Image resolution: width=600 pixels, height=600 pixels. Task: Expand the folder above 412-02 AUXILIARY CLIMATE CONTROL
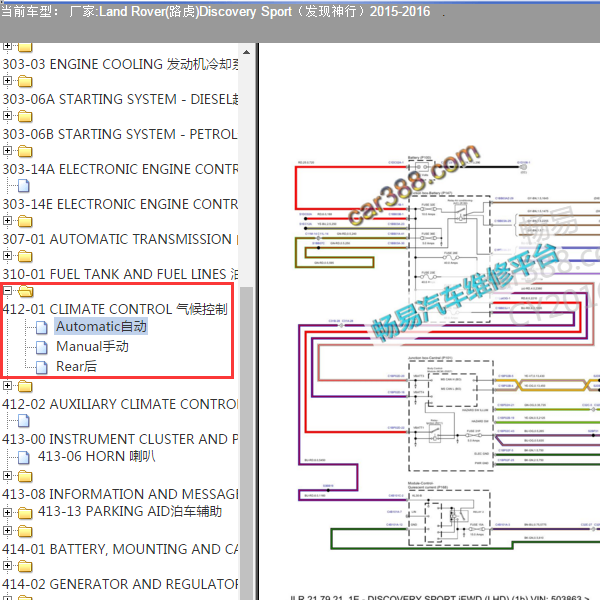click(x=7, y=385)
